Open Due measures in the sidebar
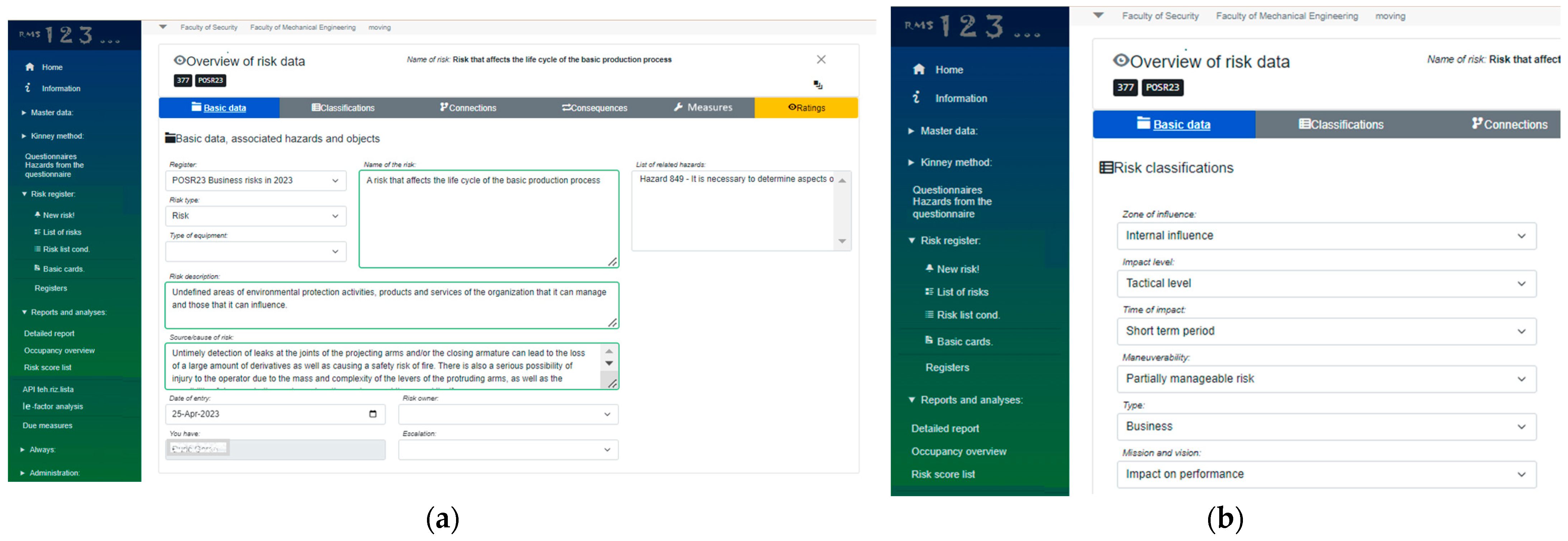 click(47, 426)
